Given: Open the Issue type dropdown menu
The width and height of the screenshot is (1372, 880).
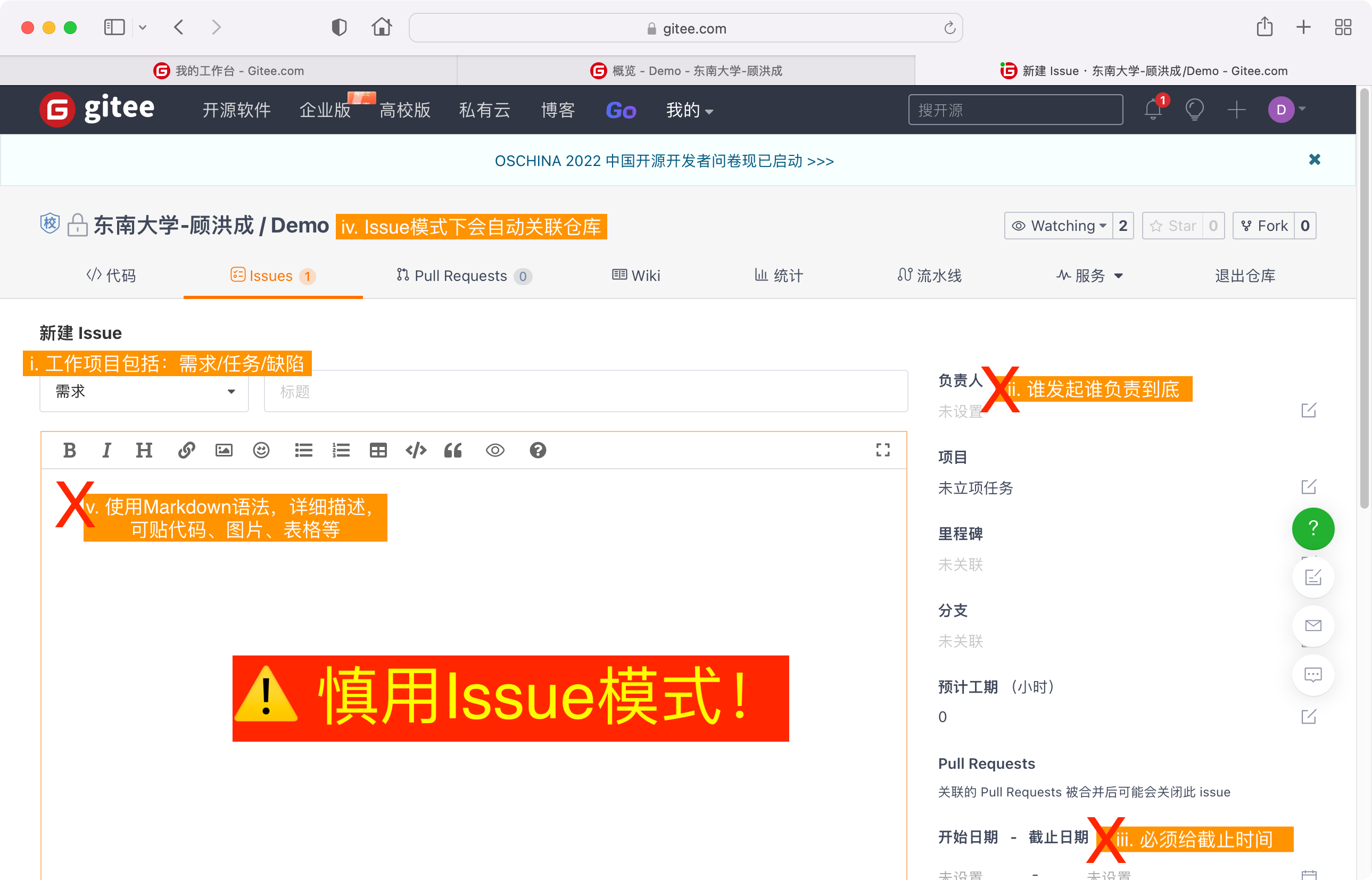Looking at the screenshot, I should (144, 392).
